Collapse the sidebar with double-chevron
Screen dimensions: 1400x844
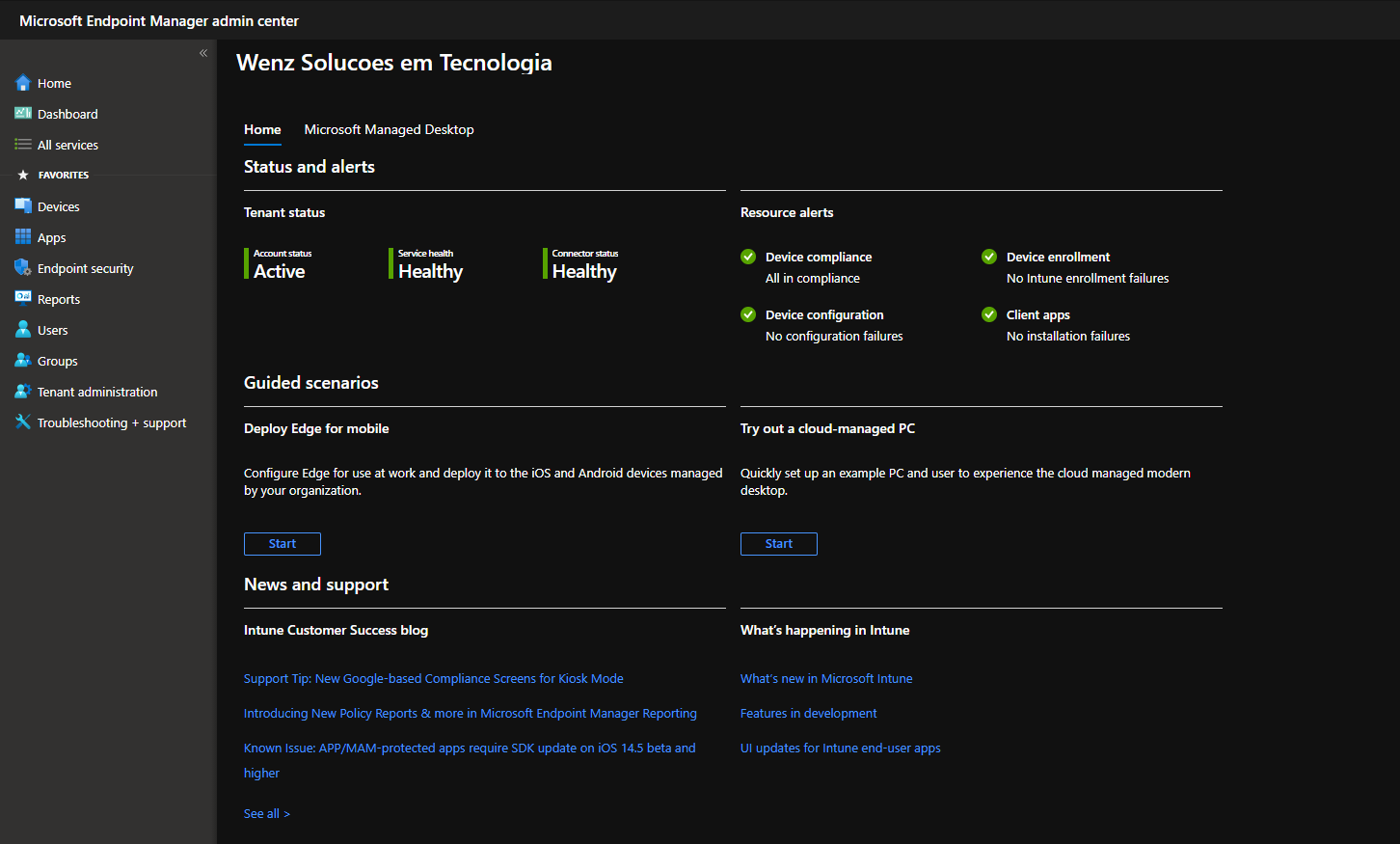[x=203, y=53]
